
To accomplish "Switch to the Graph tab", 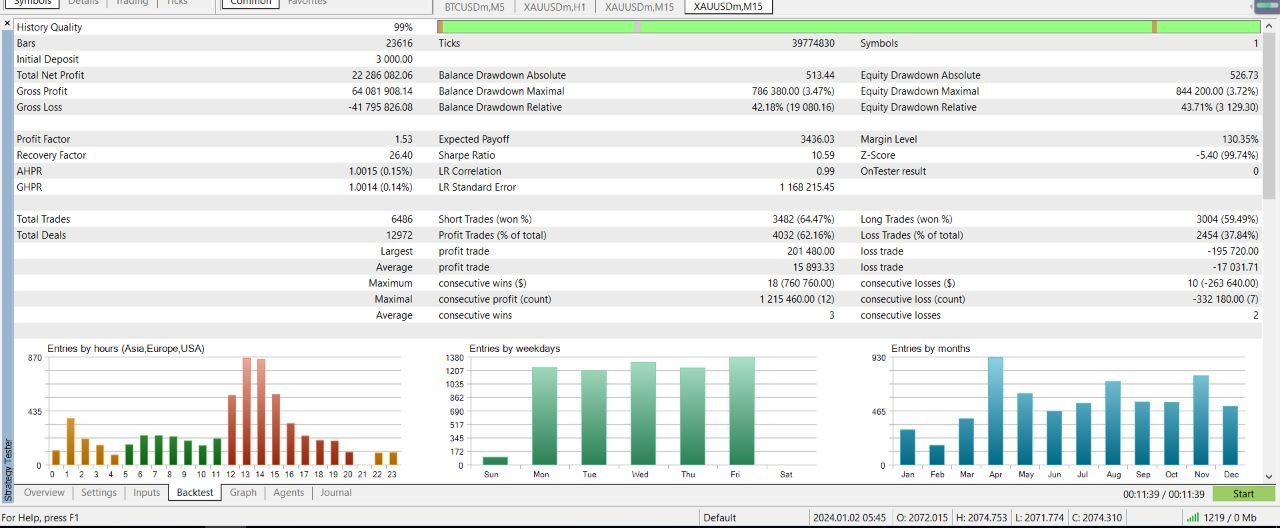I will (x=243, y=492).
